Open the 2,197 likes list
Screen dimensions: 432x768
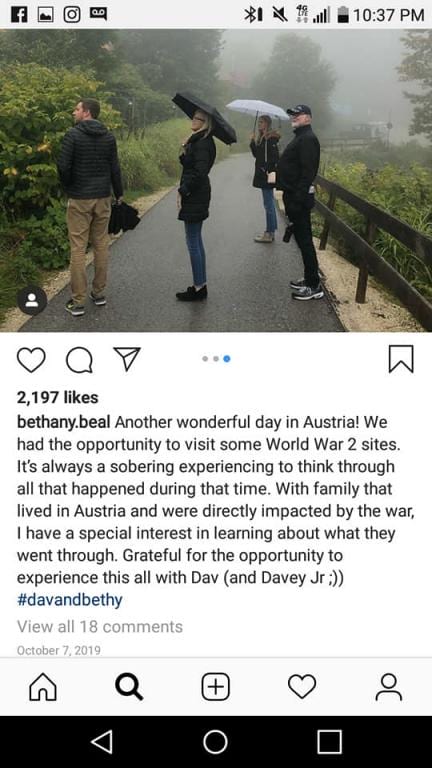tap(58, 397)
